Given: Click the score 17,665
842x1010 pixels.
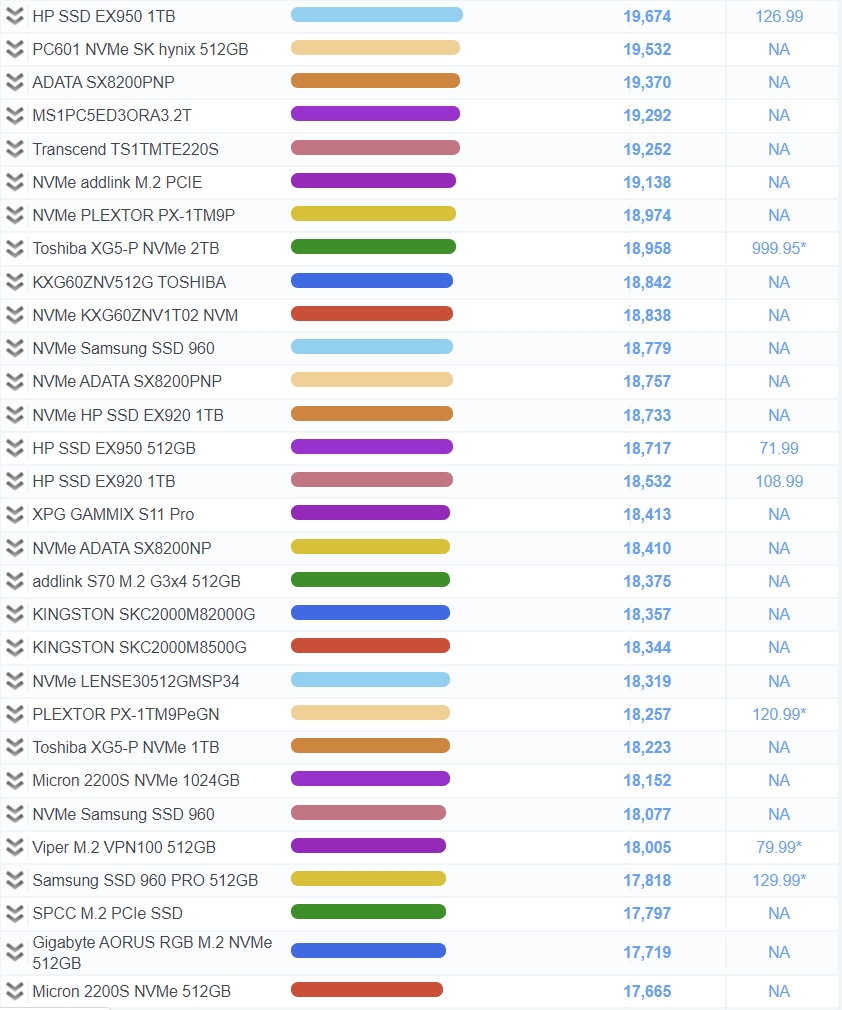Looking at the screenshot, I should [x=647, y=991].
